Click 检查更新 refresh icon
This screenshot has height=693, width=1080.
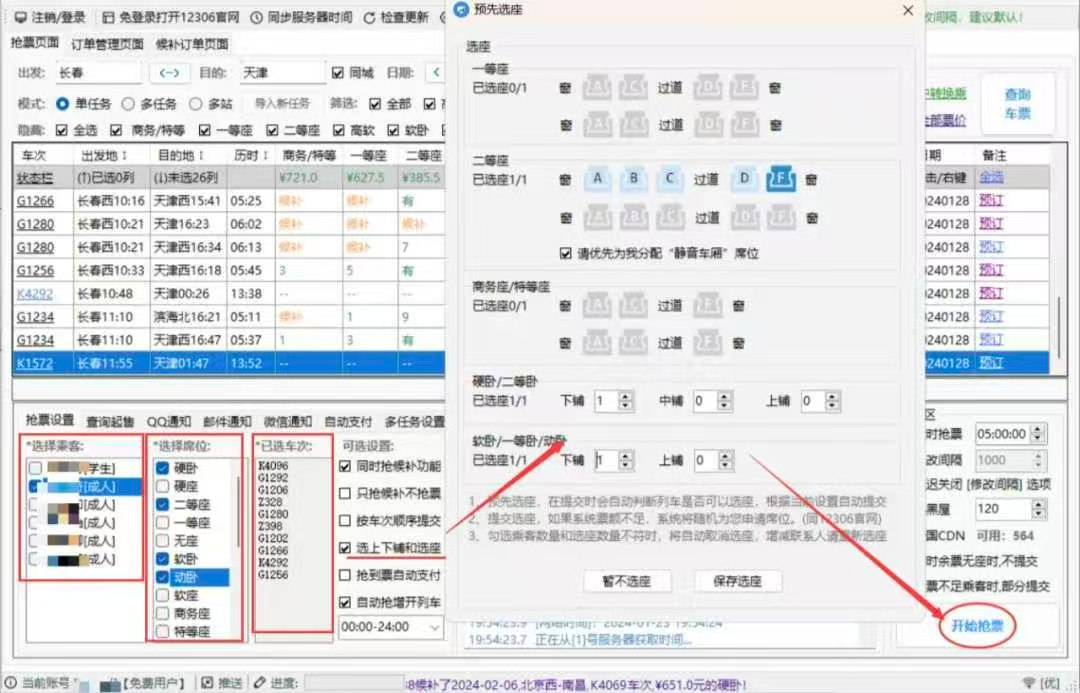tap(369, 17)
